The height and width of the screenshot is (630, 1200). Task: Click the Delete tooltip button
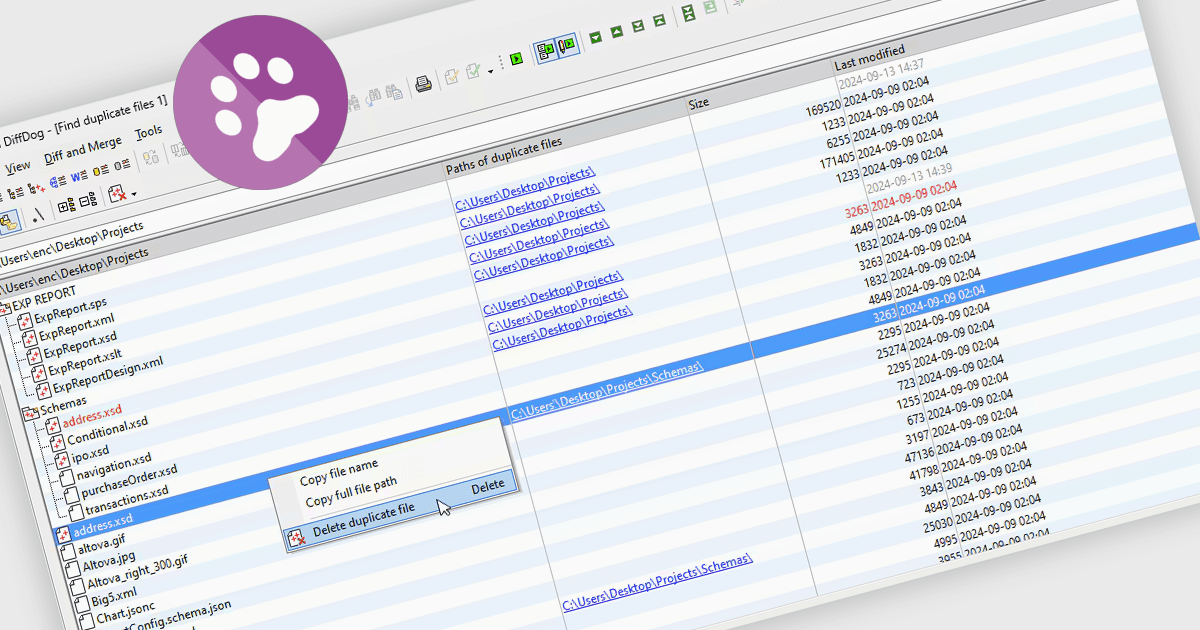pyautogui.click(x=488, y=485)
